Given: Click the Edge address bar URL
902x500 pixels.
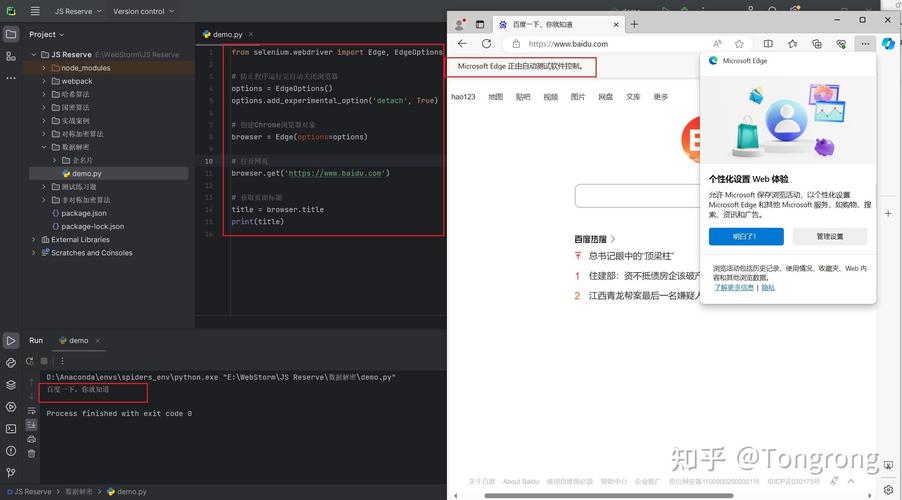Looking at the screenshot, I should [x=568, y=44].
